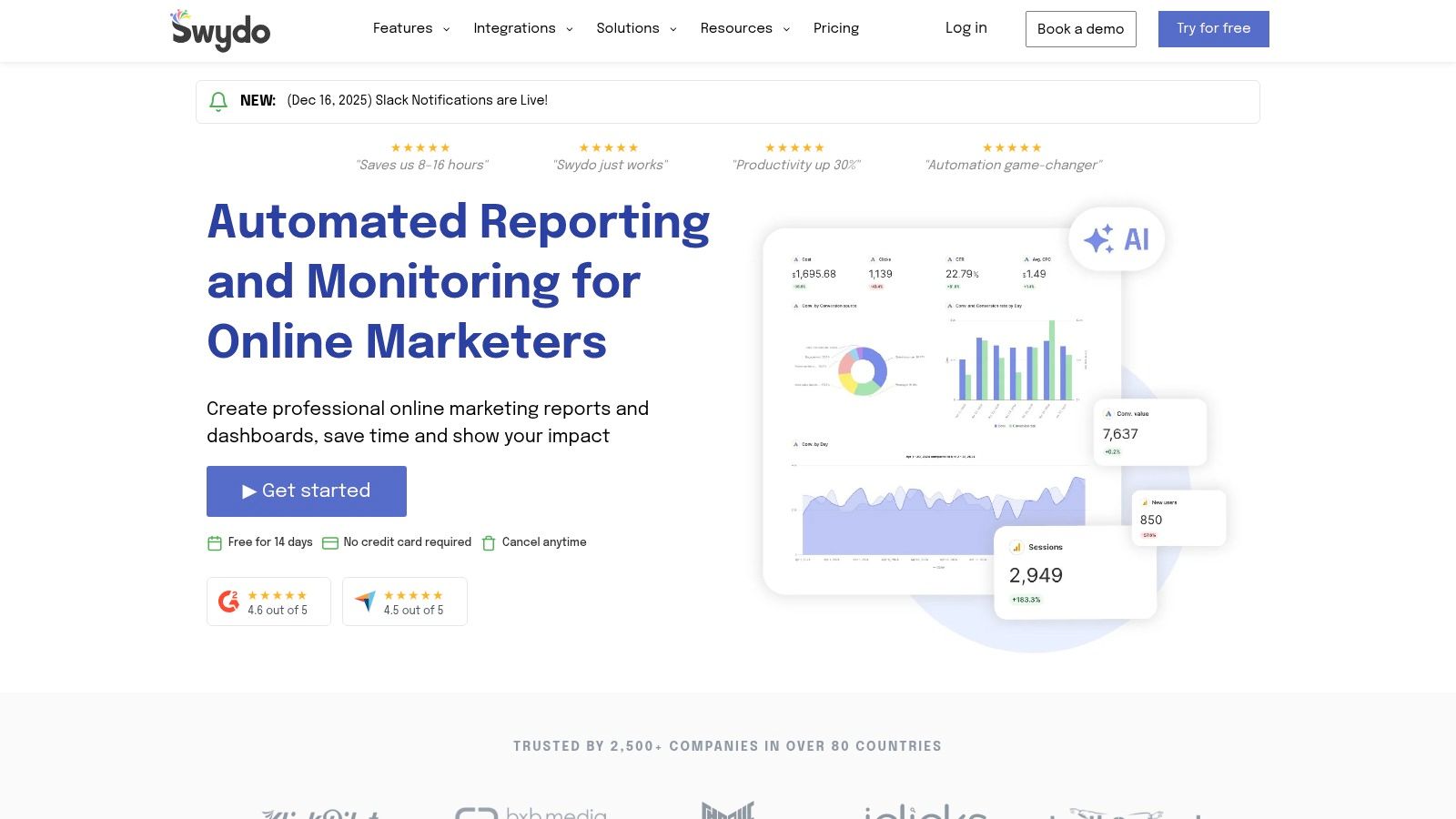Click the Sessions 2,949 widget card
The height and width of the screenshot is (819, 1456).
pos(1074,573)
